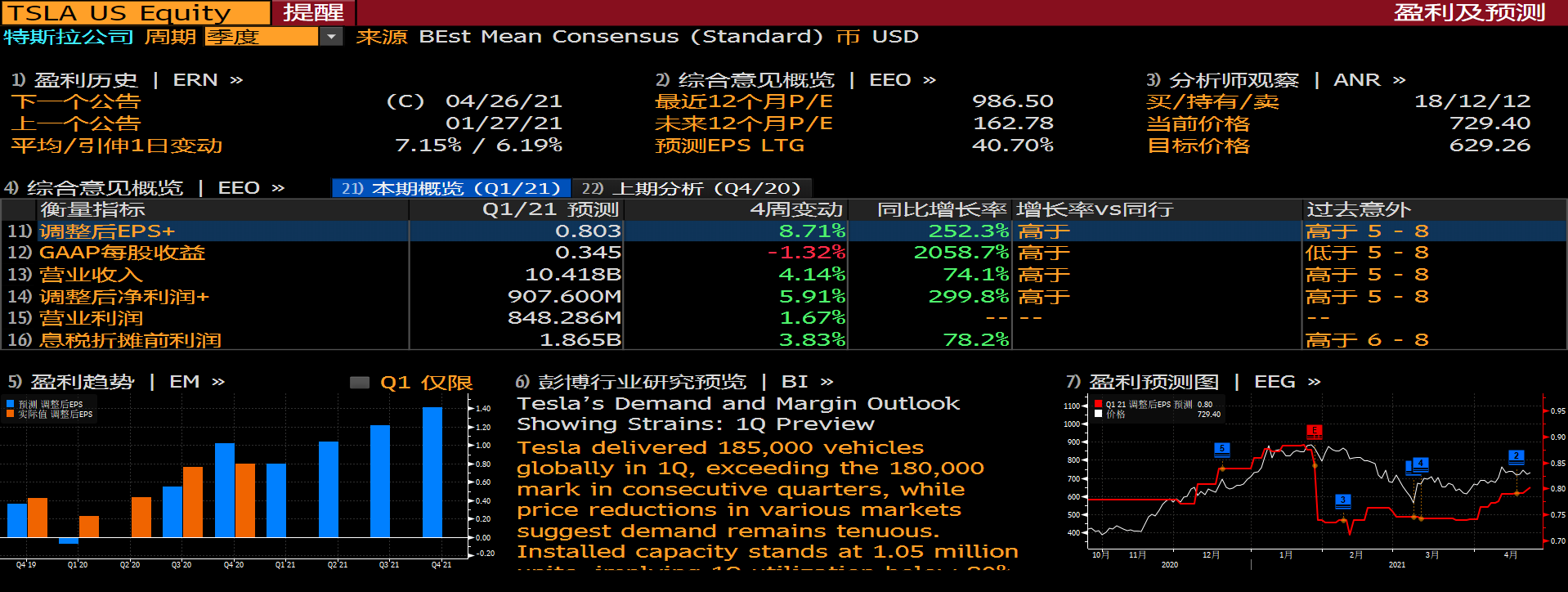This screenshot has height=592, width=1568.
Task: Click the 过去意外 column header
Action: 1358,209
